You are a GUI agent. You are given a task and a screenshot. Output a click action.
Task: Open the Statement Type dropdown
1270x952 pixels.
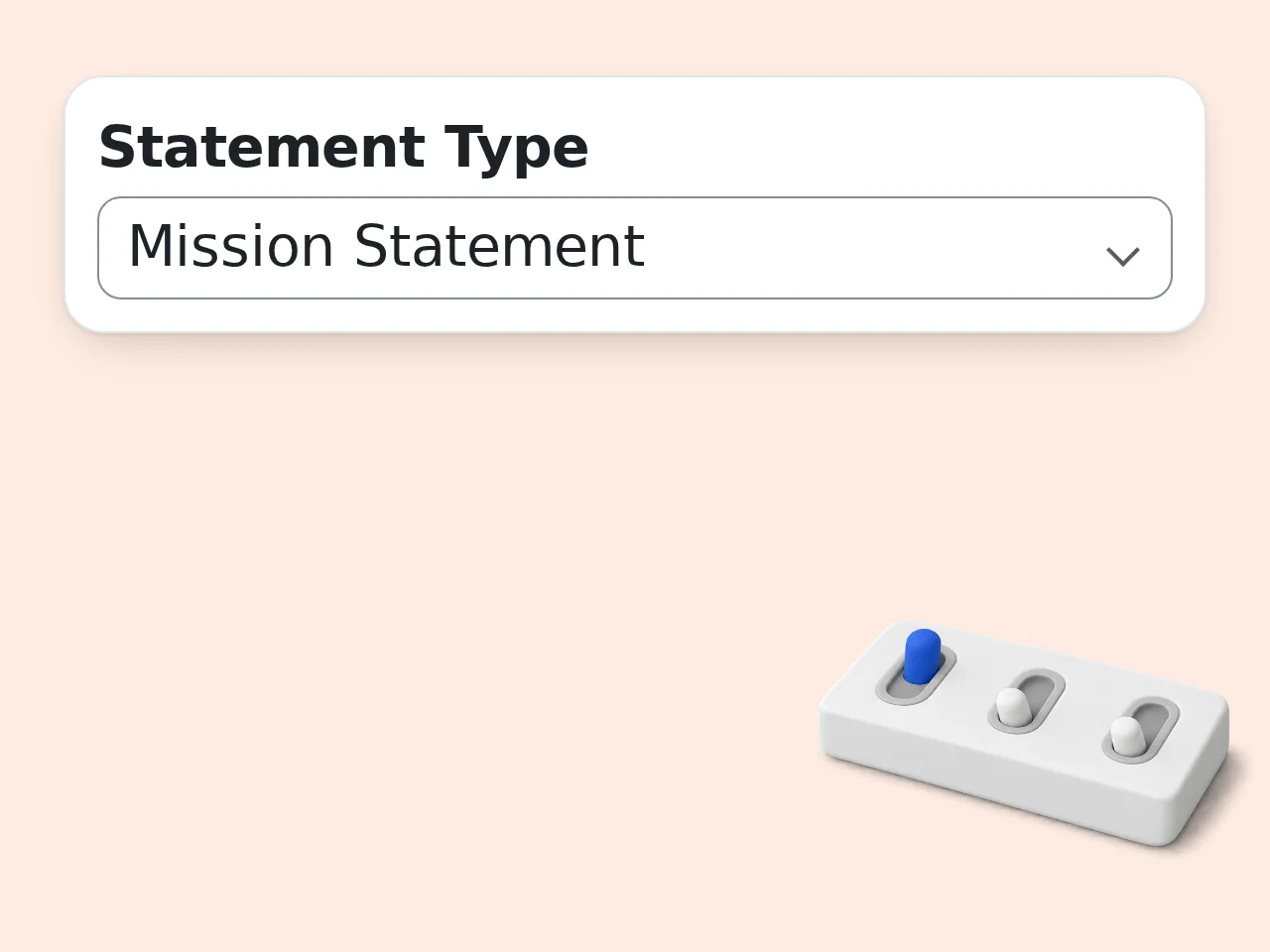click(x=635, y=248)
